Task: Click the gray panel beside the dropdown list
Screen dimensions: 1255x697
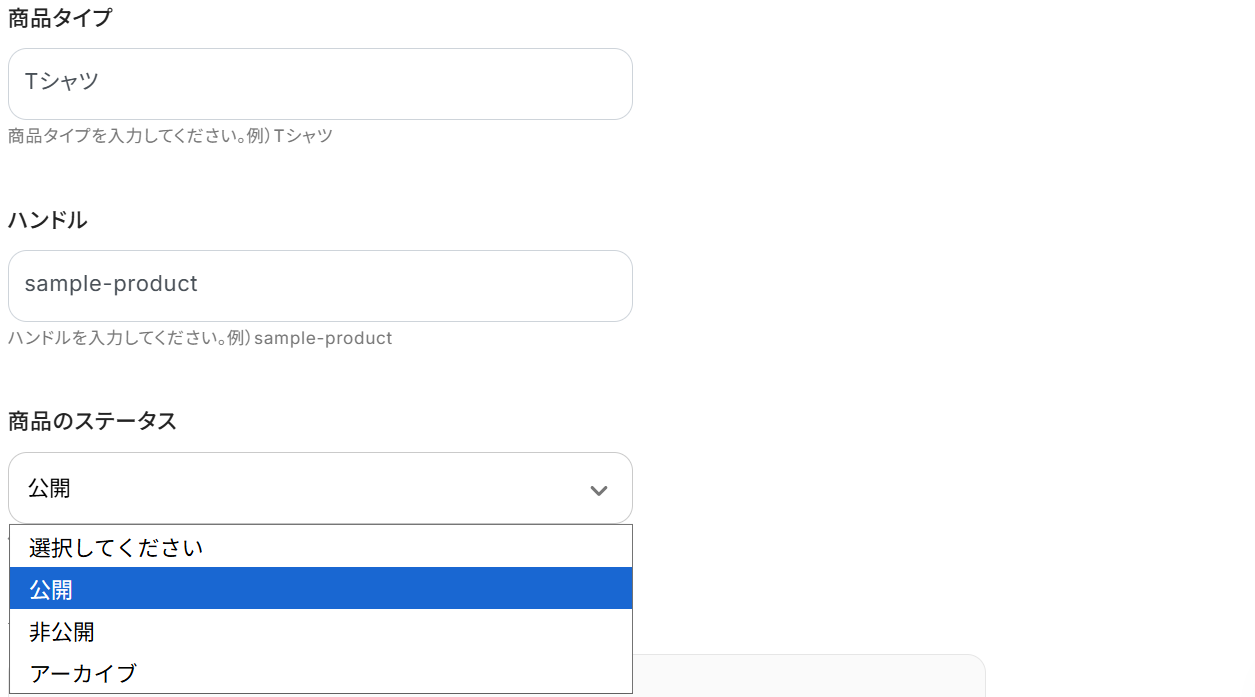Action: click(x=808, y=676)
